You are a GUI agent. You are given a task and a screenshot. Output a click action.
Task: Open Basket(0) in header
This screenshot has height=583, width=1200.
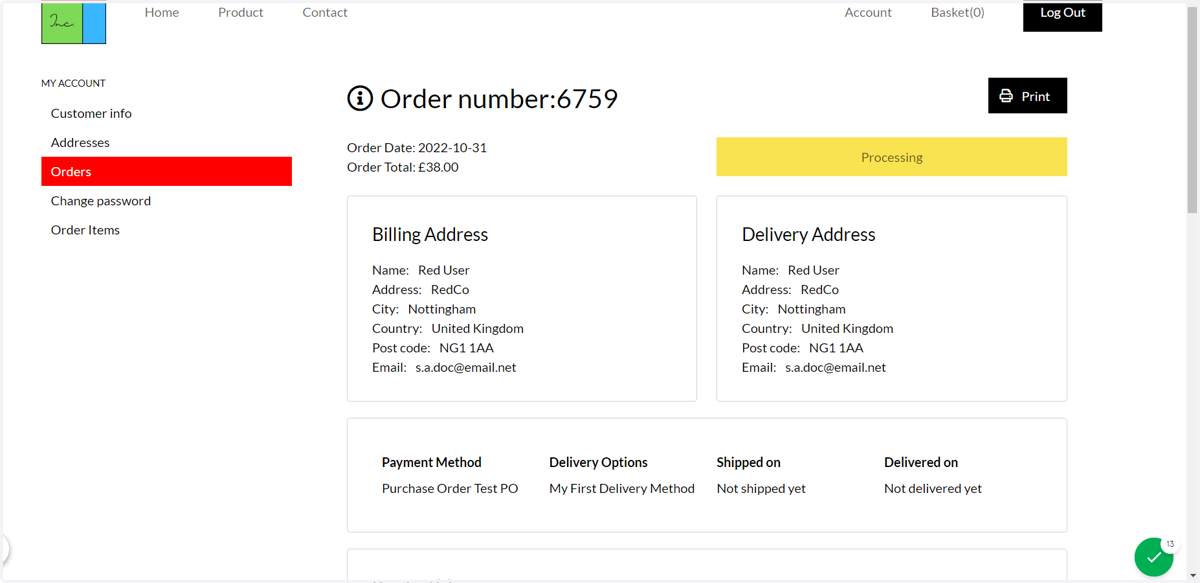tap(957, 12)
